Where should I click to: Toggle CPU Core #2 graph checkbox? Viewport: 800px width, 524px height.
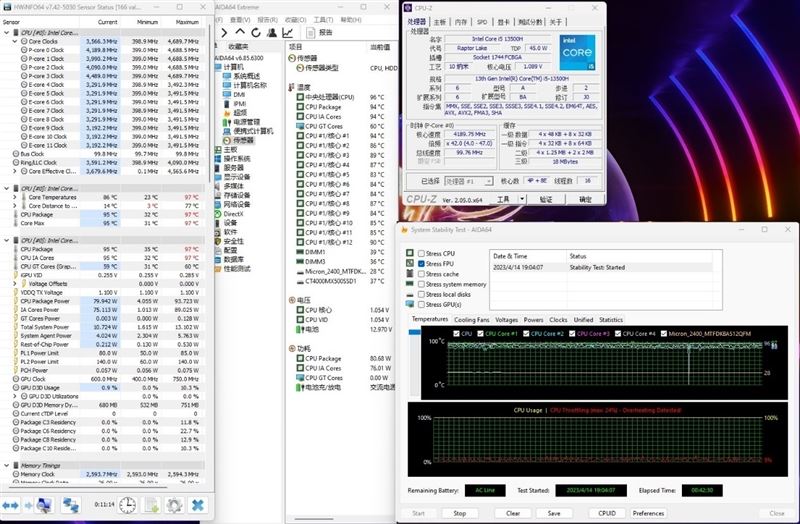click(526, 334)
